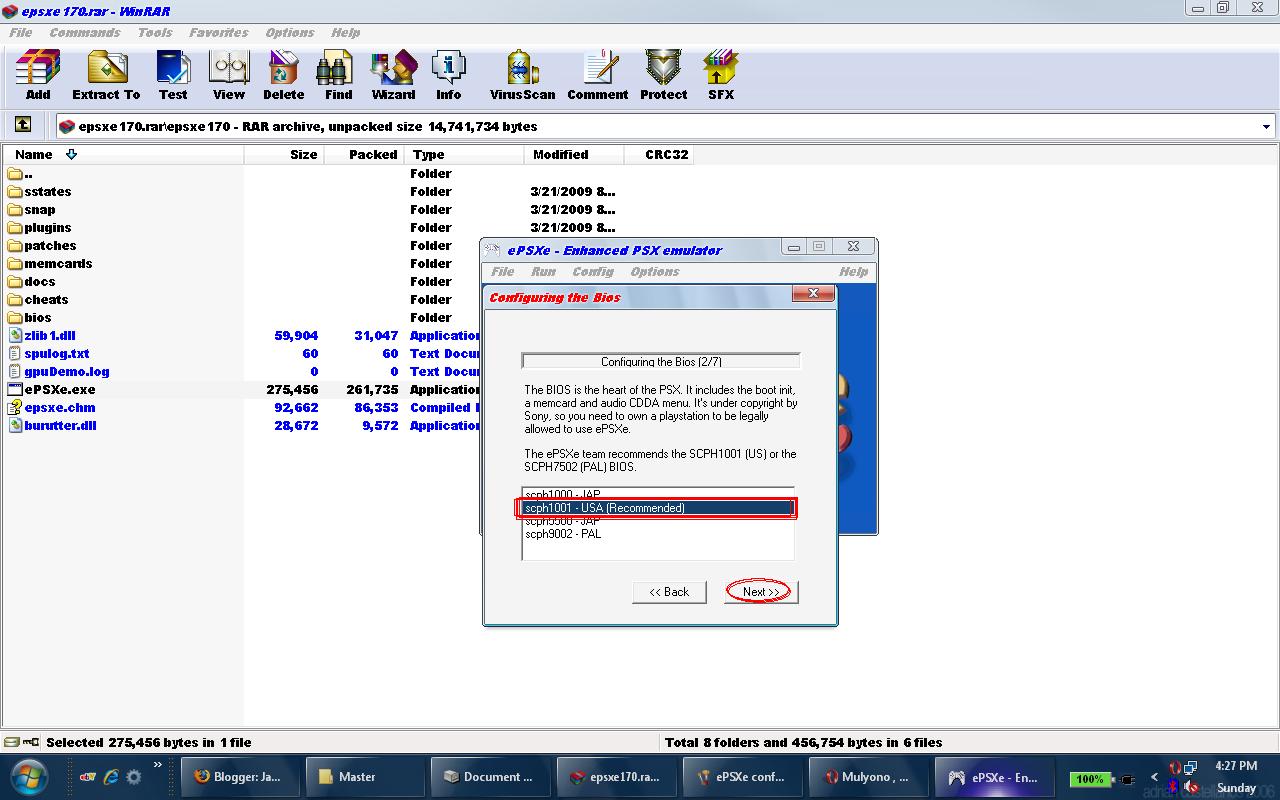Open the archive Comment tool
Viewport: 1280px width, 800px height.
tap(598, 76)
